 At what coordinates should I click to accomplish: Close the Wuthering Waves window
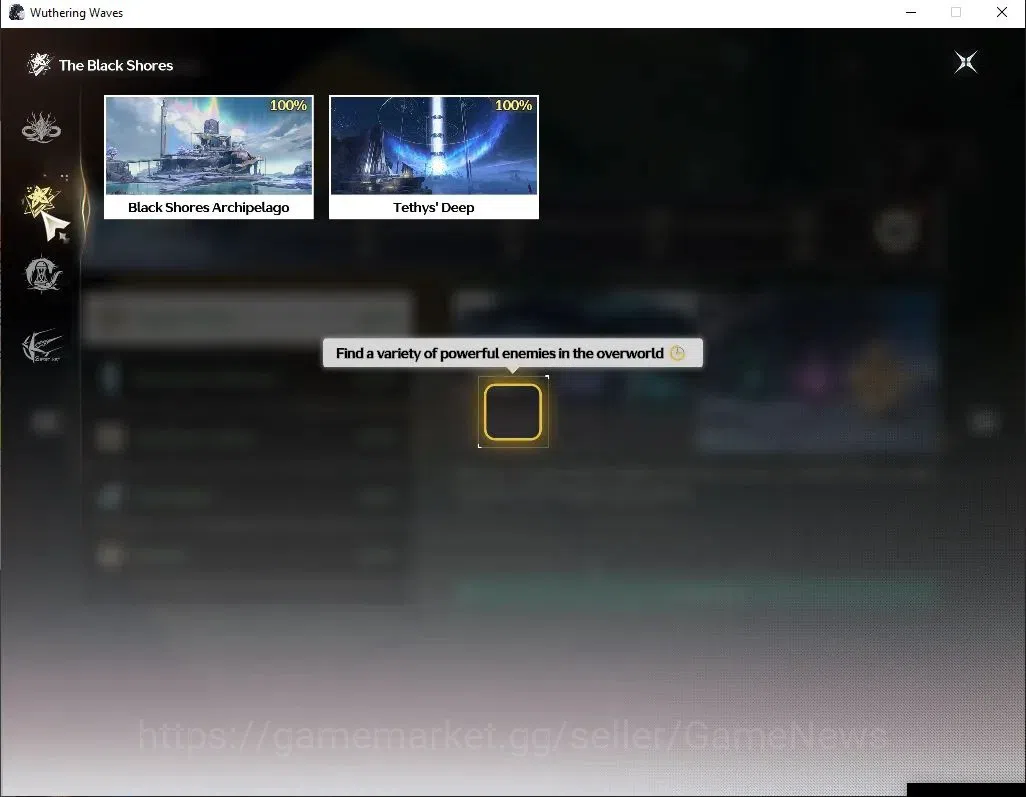coord(1002,12)
